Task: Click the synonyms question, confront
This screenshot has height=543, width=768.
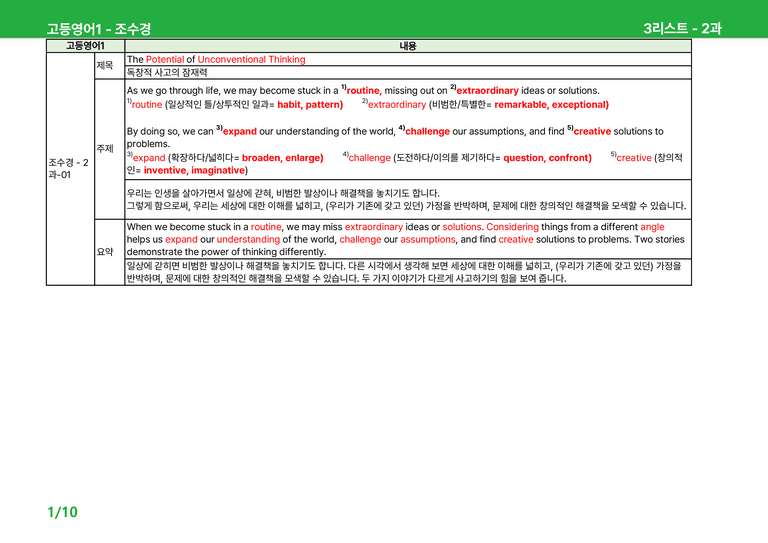Action: coord(548,158)
